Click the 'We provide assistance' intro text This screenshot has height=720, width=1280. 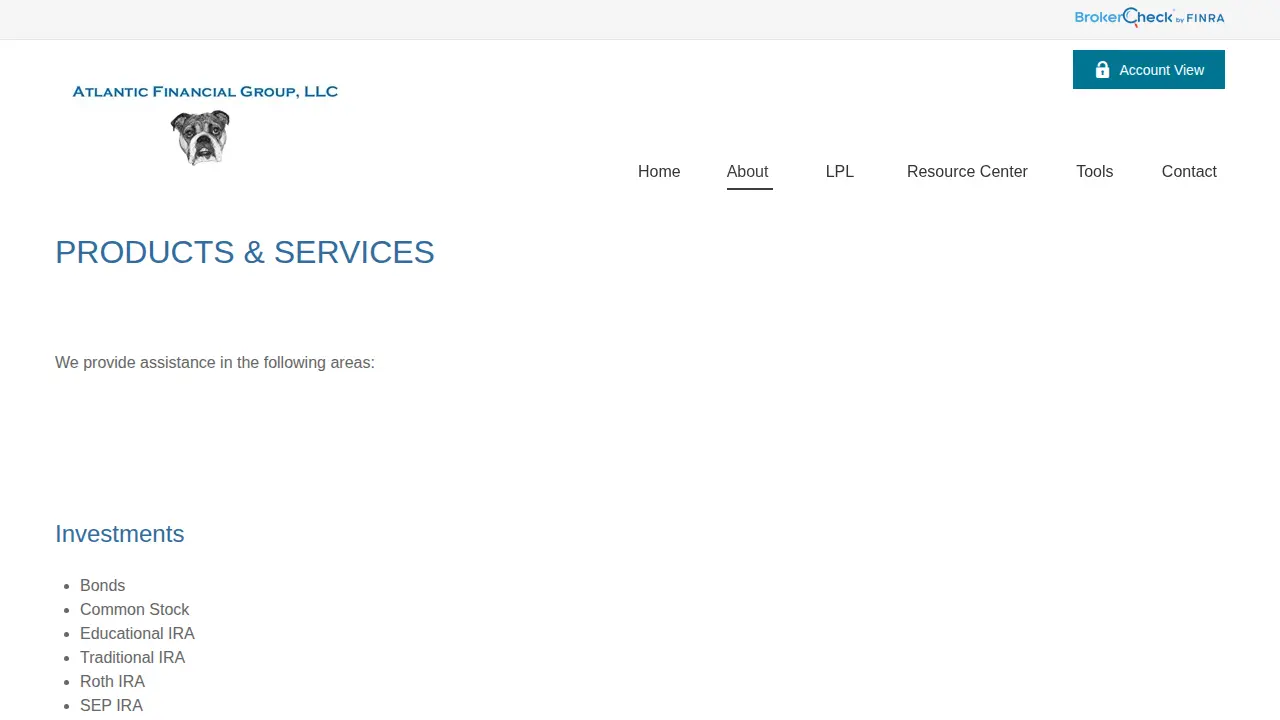point(215,362)
